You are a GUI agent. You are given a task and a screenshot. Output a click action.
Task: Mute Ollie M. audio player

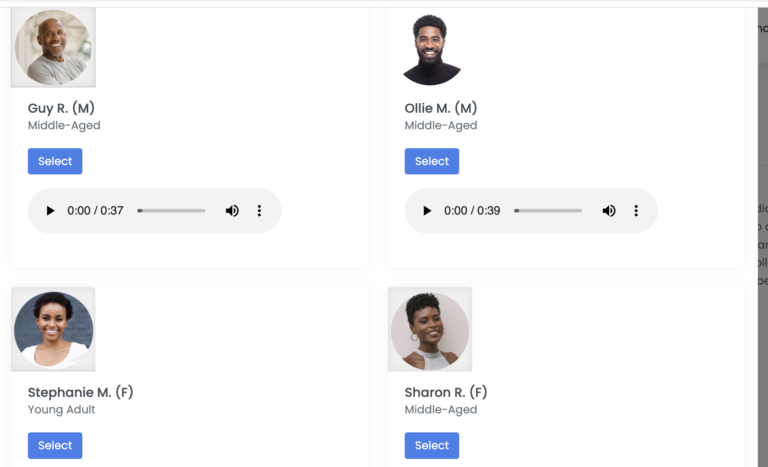tap(609, 211)
